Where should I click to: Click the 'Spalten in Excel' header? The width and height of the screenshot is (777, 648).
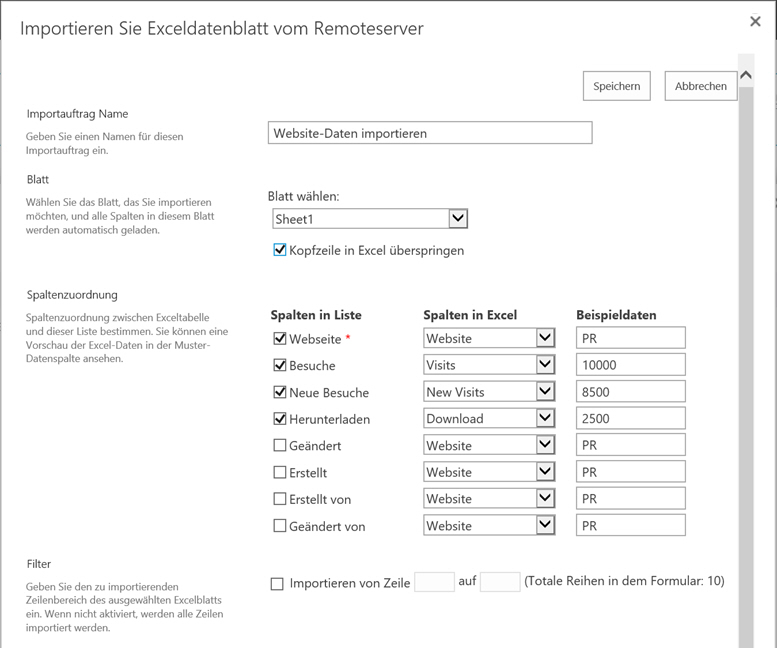point(470,315)
